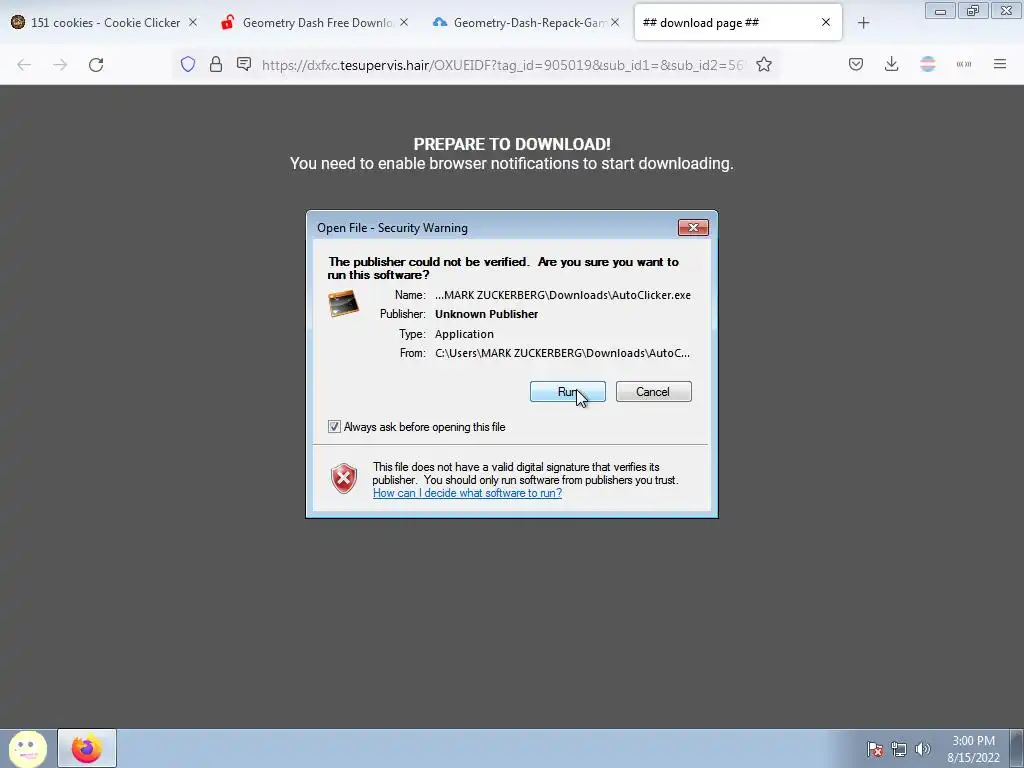
Task: Open the striped round toolbar extension icon
Action: click(928, 64)
